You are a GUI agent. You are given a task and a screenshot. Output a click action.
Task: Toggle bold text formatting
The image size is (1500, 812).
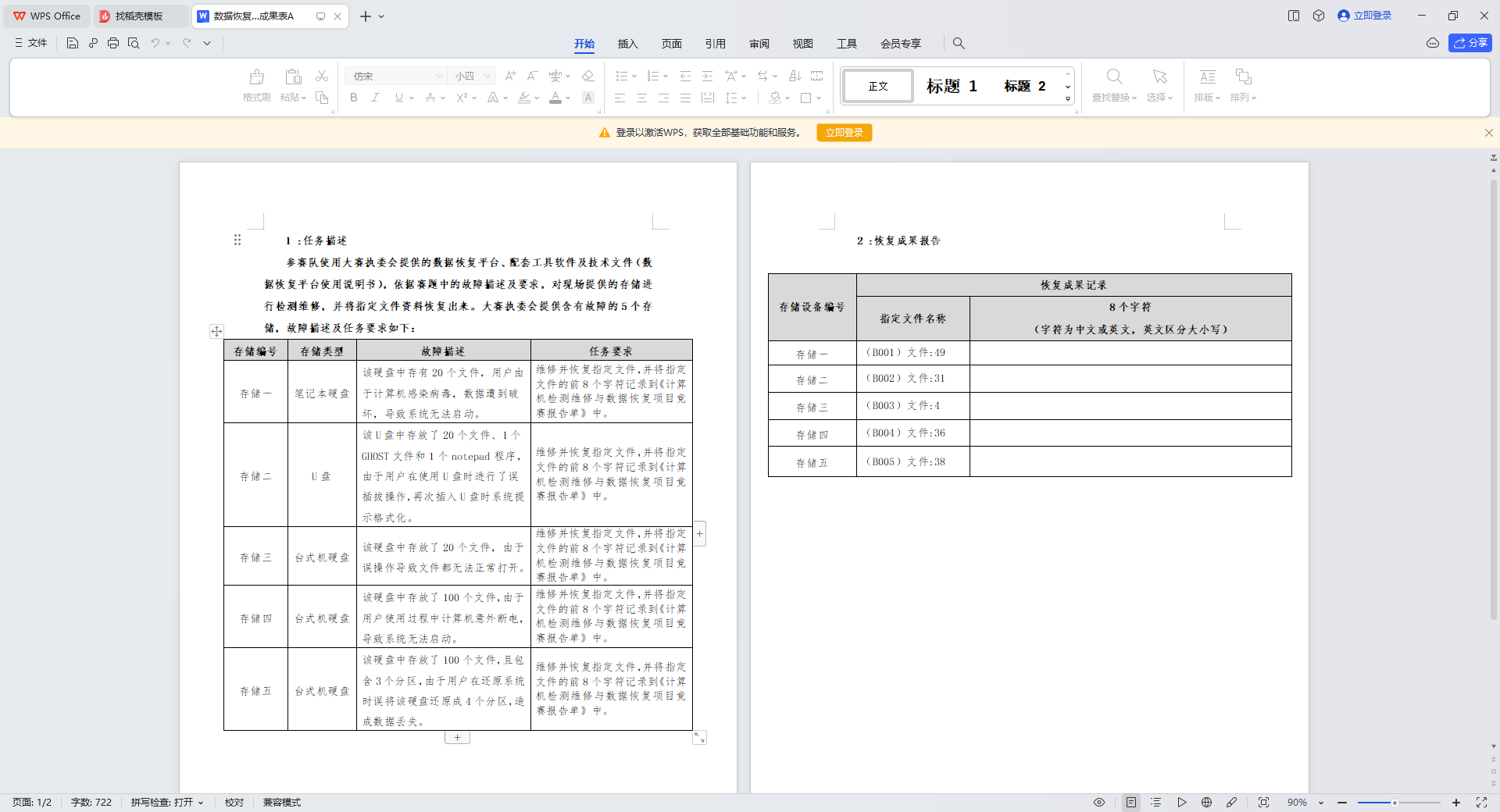pyautogui.click(x=354, y=98)
